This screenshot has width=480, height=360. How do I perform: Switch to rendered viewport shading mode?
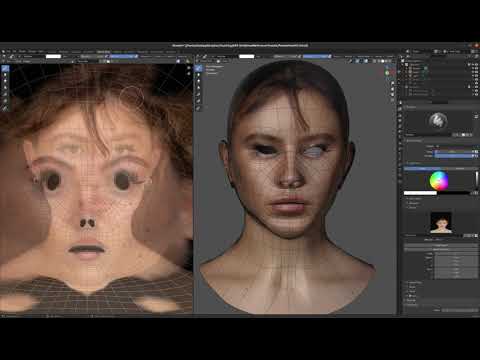tap(390, 61)
